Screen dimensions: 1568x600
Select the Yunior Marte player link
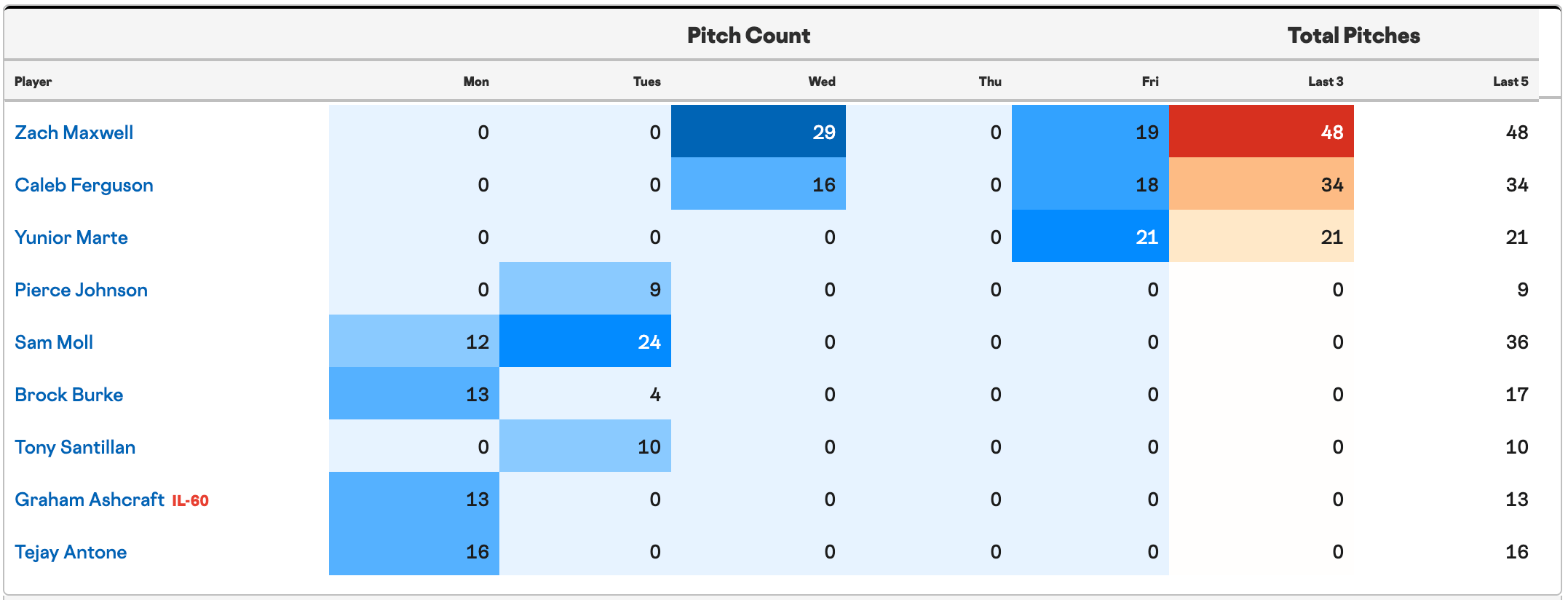tap(71, 237)
